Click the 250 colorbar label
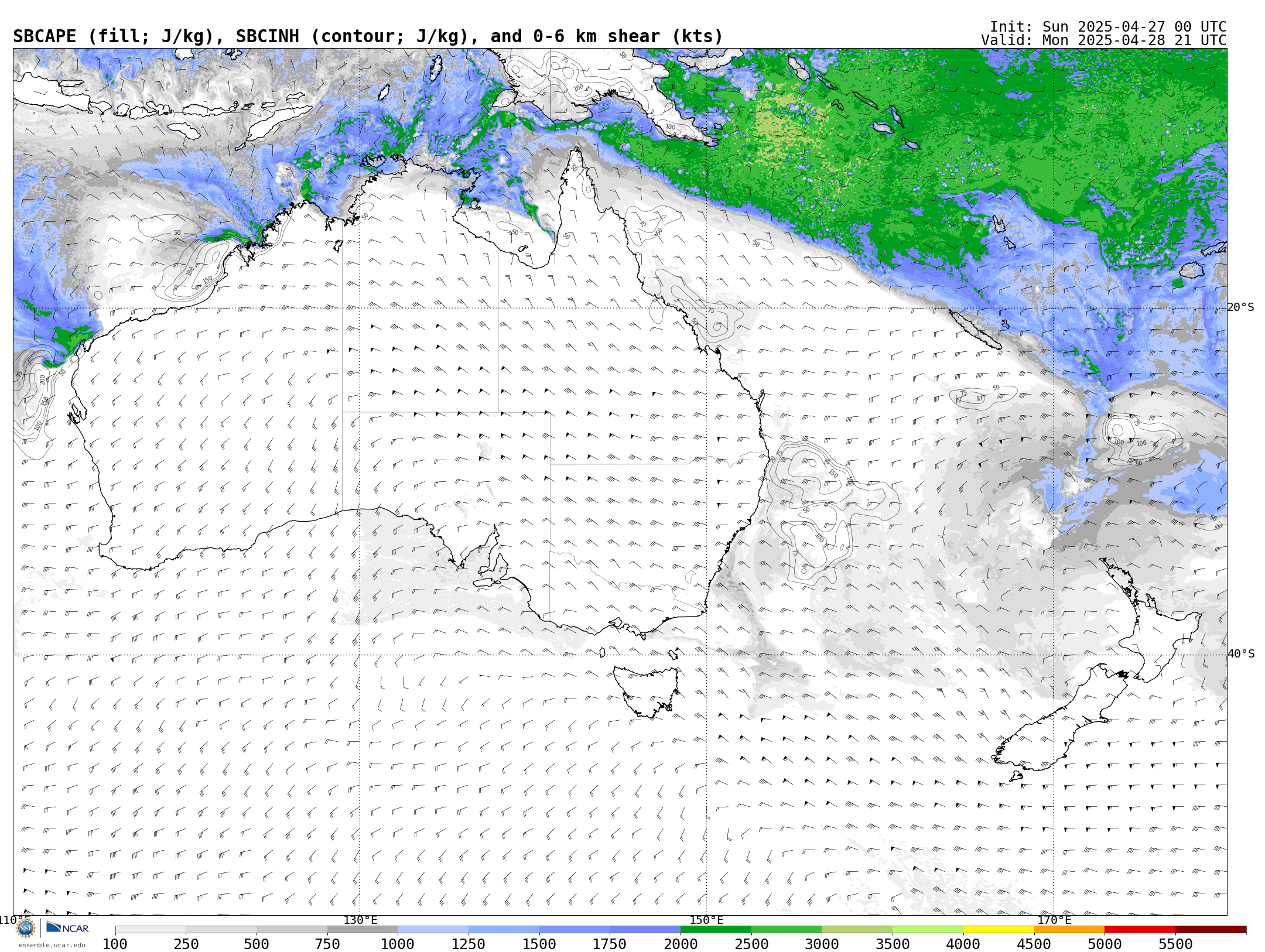Viewport: 1265px width, 952px height. [186, 944]
